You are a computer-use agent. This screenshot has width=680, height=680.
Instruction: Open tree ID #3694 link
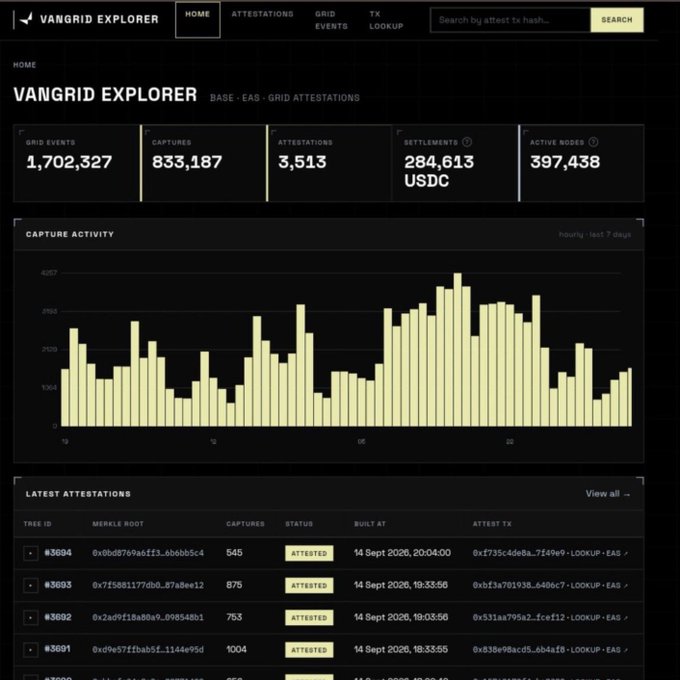click(58, 552)
